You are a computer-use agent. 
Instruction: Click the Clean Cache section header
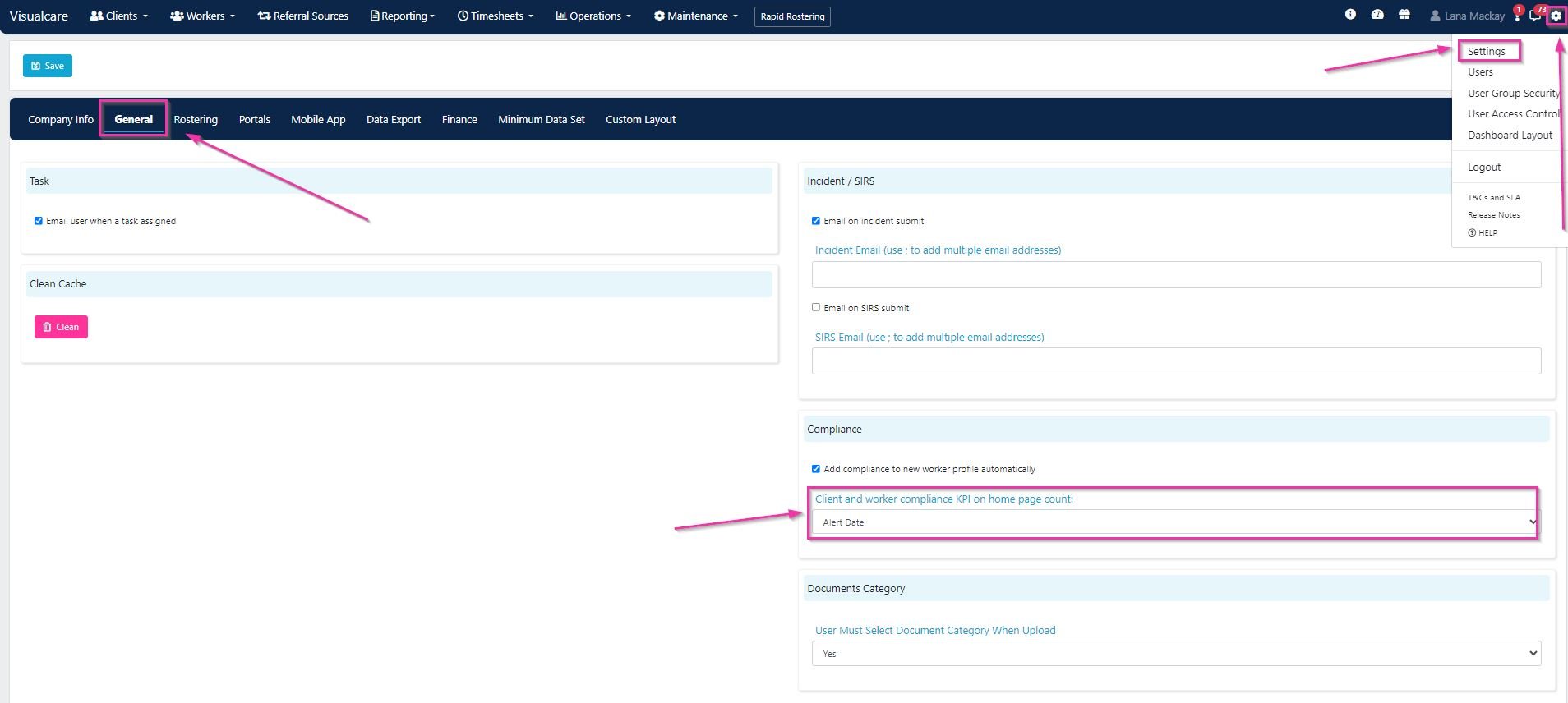[x=399, y=284]
